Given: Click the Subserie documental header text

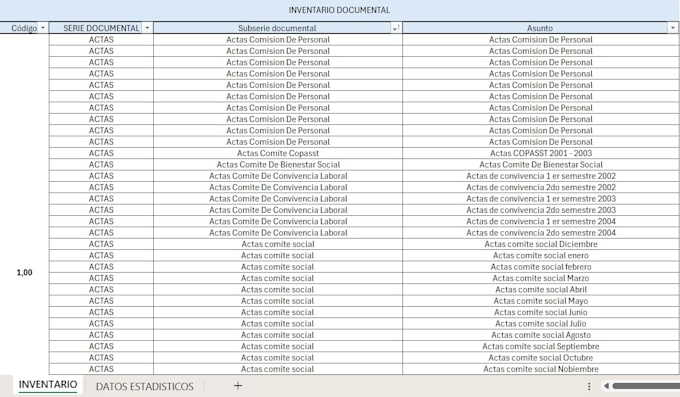Looking at the screenshot, I should 277,28.
